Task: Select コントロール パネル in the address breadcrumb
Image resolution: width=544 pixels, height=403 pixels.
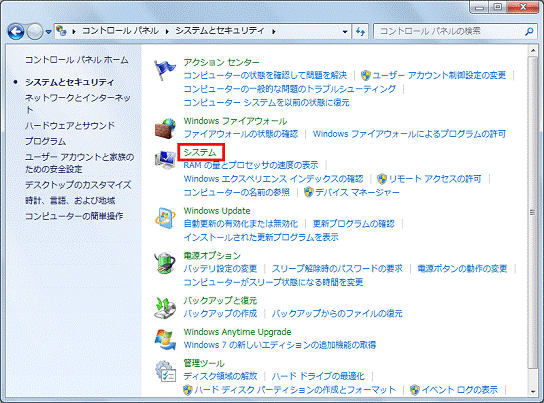Action: (120, 31)
